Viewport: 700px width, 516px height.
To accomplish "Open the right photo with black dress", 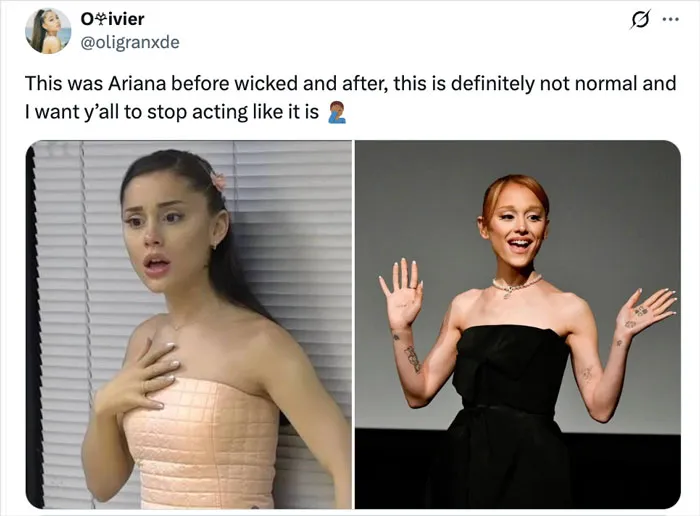I will 518,325.
